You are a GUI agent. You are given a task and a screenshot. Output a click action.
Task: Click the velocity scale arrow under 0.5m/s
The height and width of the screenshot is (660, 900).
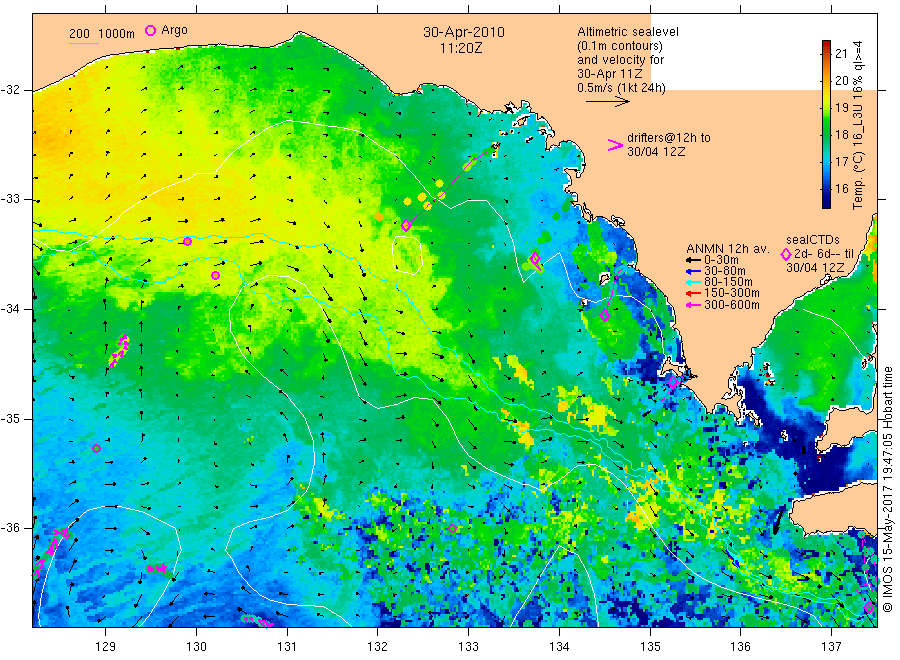[608, 102]
